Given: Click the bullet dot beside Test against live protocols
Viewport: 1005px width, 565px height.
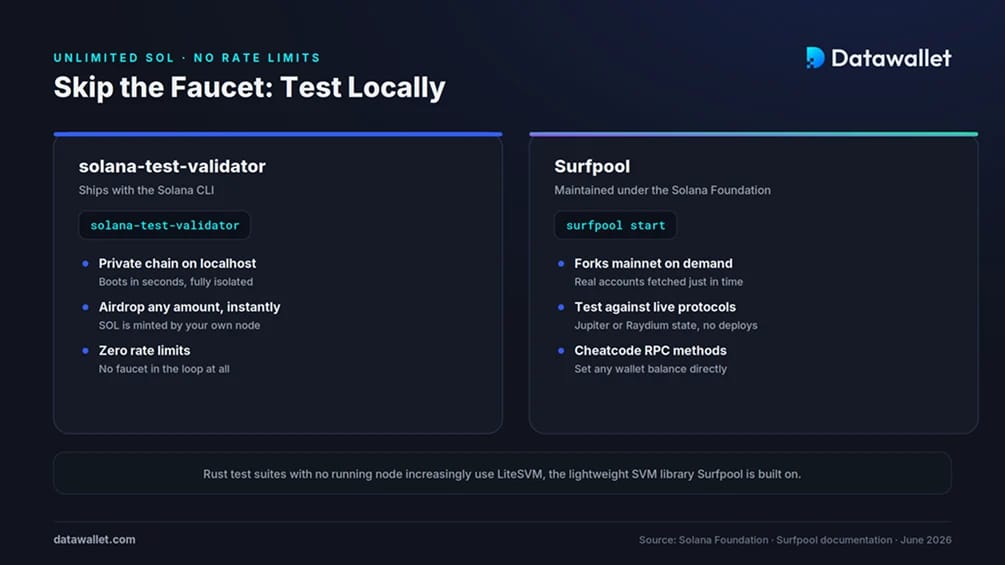Looking at the screenshot, I should point(561,307).
